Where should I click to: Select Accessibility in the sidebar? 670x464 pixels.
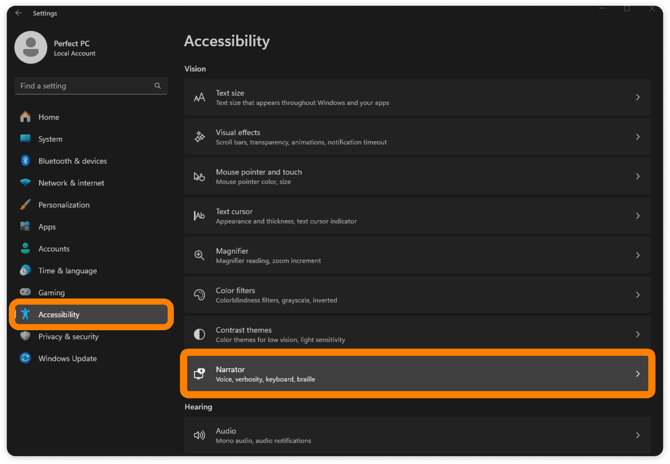[x=91, y=314]
